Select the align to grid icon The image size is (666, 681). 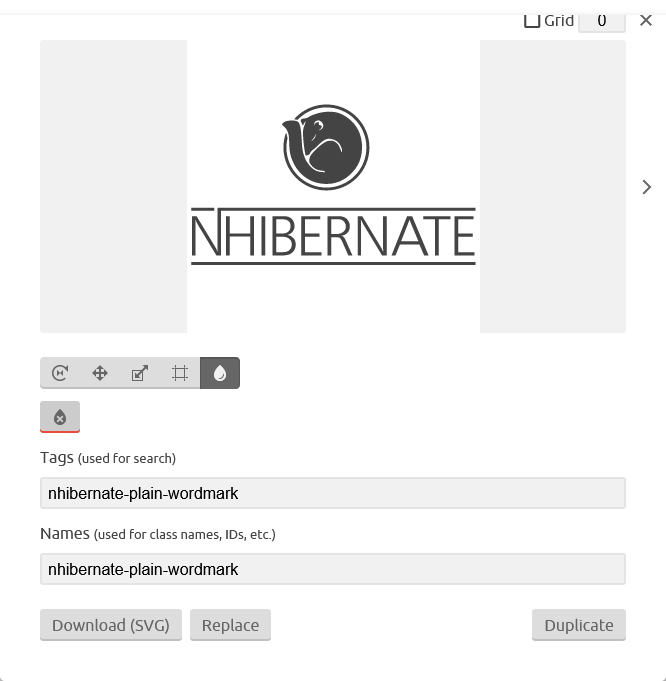pos(180,373)
